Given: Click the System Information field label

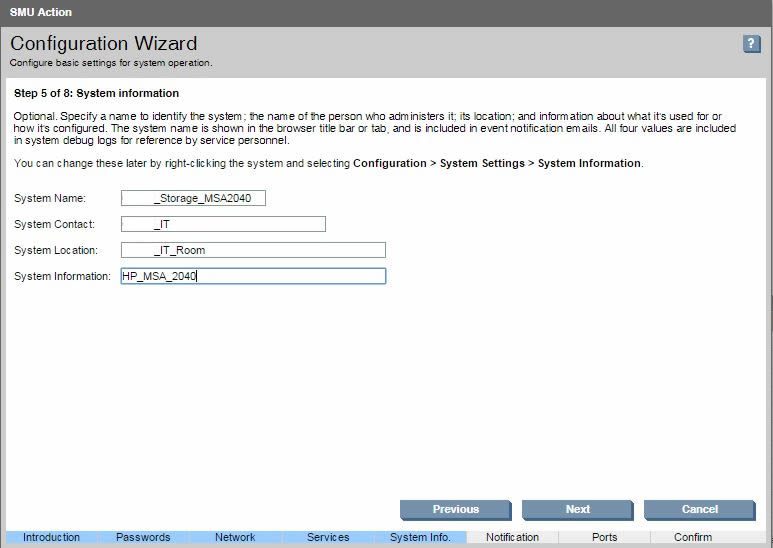Looking at the screenshot, I should (x=62, y=276).
